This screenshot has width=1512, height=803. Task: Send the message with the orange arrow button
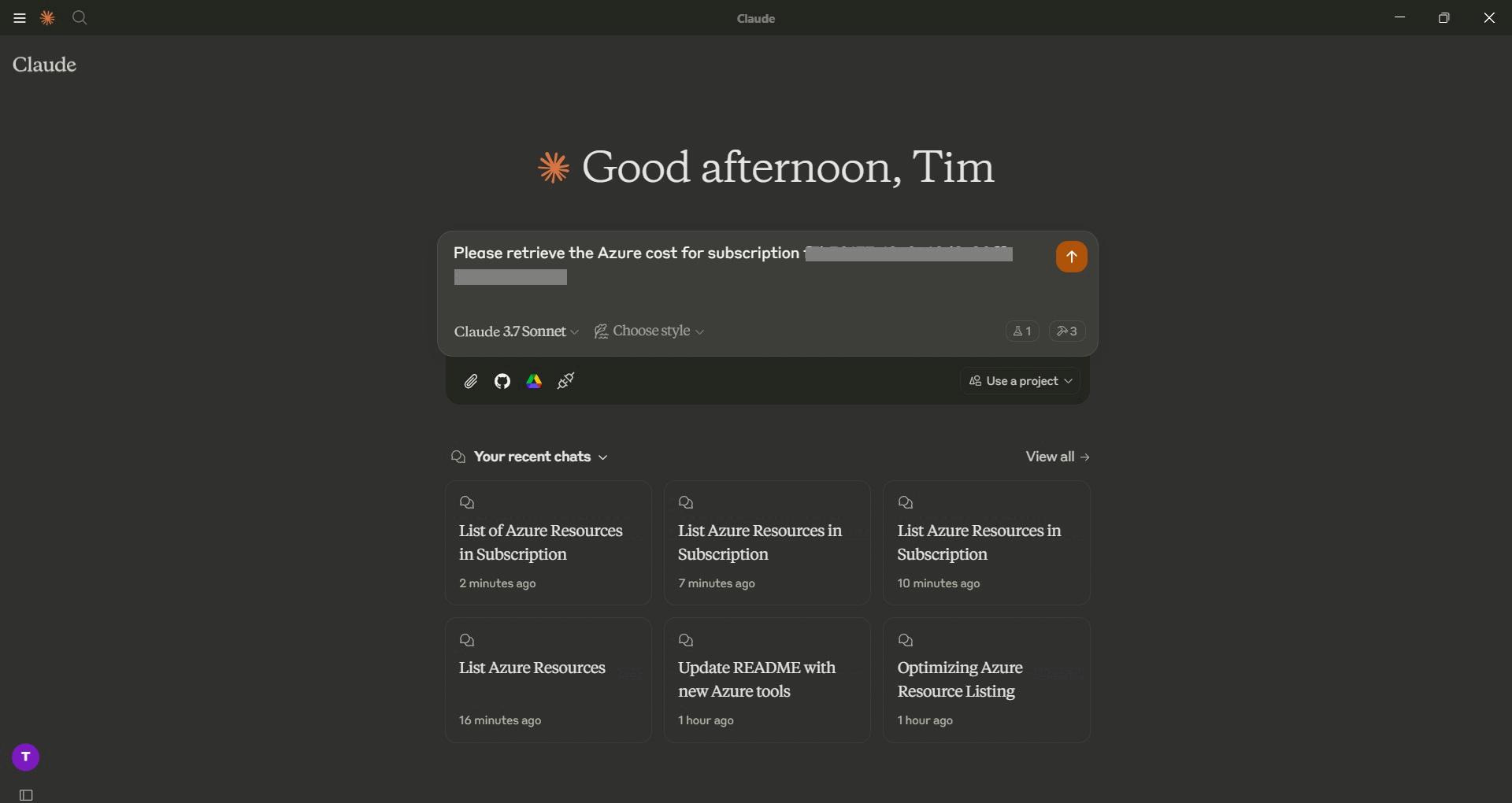[1071, 257]
